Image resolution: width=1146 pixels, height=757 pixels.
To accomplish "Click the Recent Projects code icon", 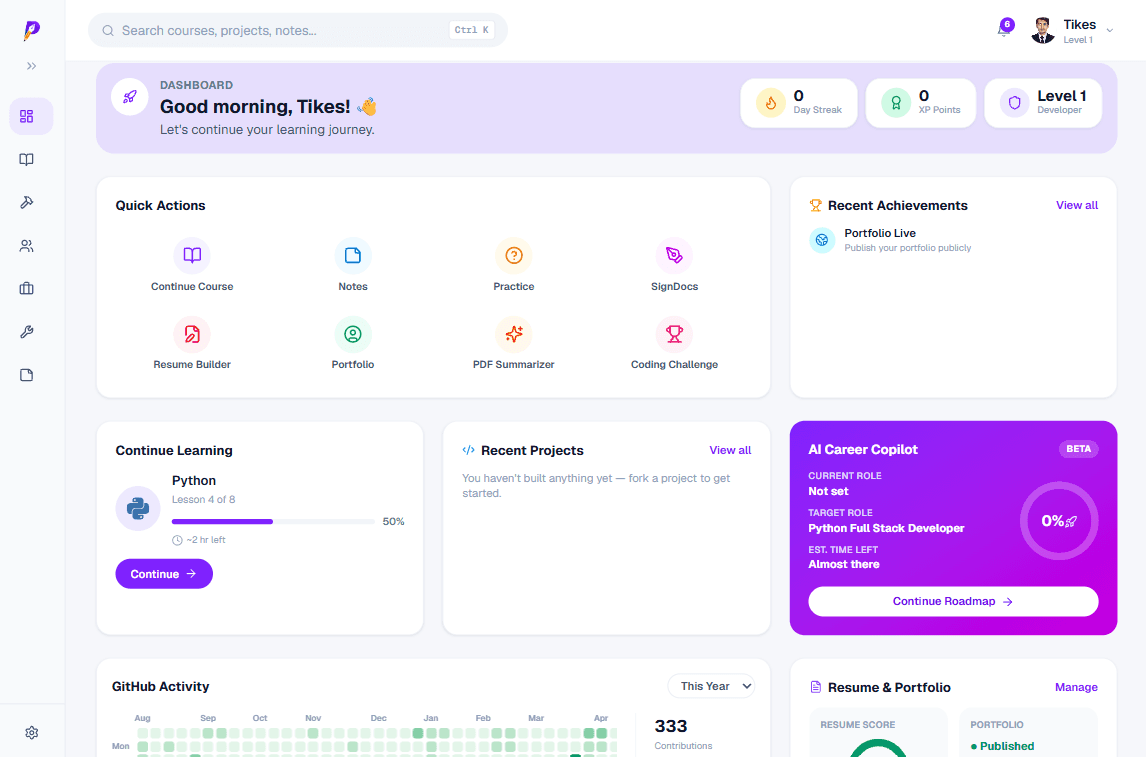I will (x=468, y=450).
